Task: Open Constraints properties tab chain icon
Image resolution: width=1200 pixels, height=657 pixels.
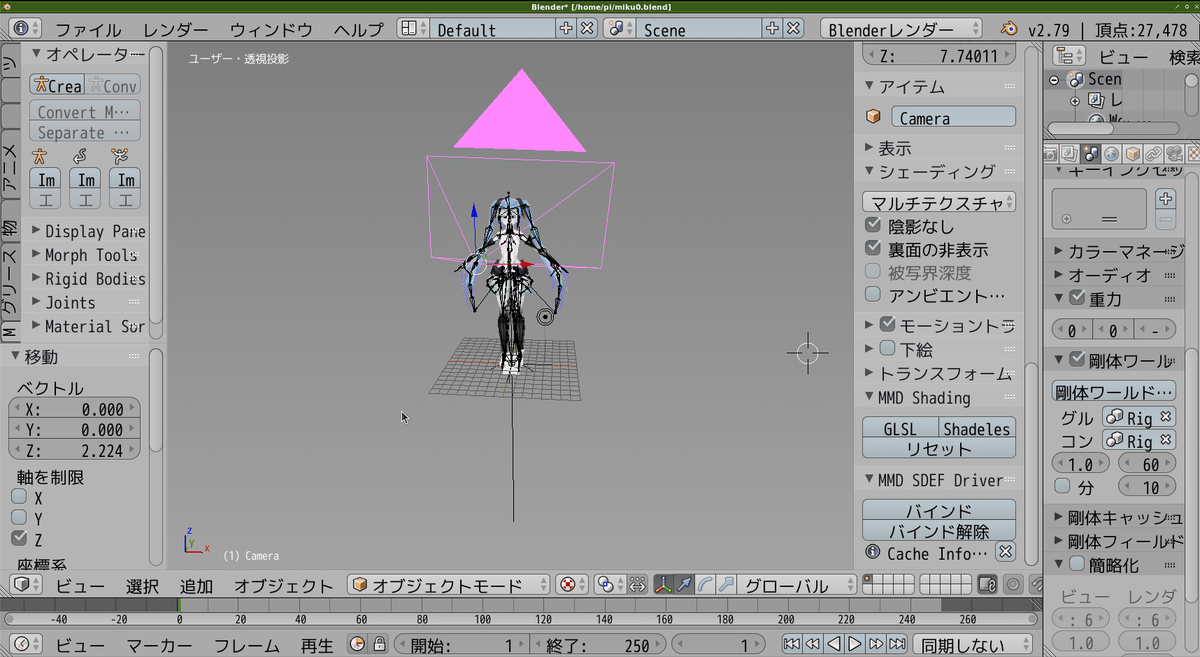Action: (1154, 154)
